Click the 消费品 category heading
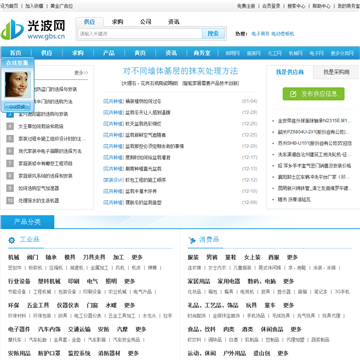This screenshot has width=360, height=360. pyautogui.click(x=209, y=239)
